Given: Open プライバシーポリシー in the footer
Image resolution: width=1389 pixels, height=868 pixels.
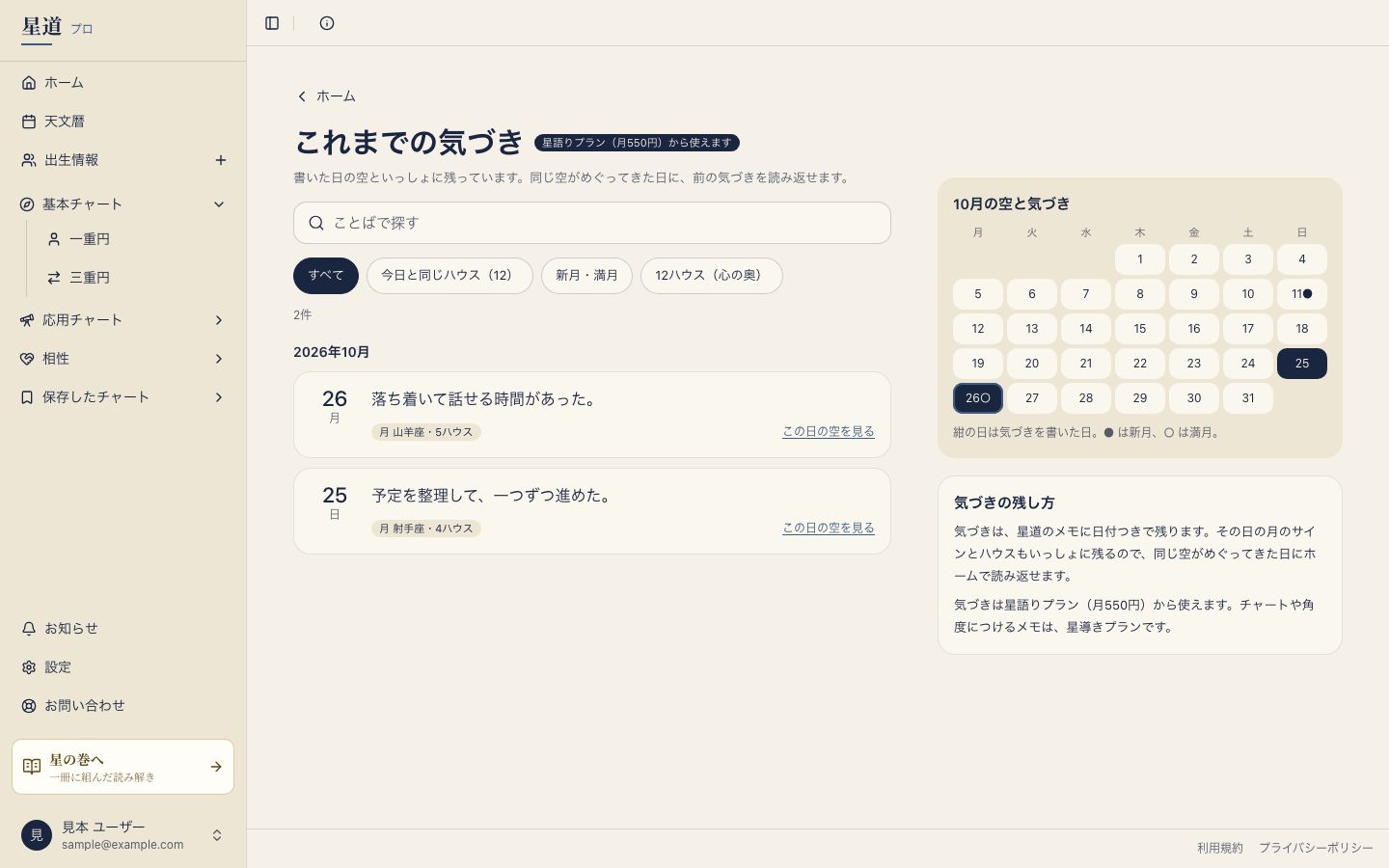Looking at the screenshot, I should pyautogui.click(x=1316, y=849).
